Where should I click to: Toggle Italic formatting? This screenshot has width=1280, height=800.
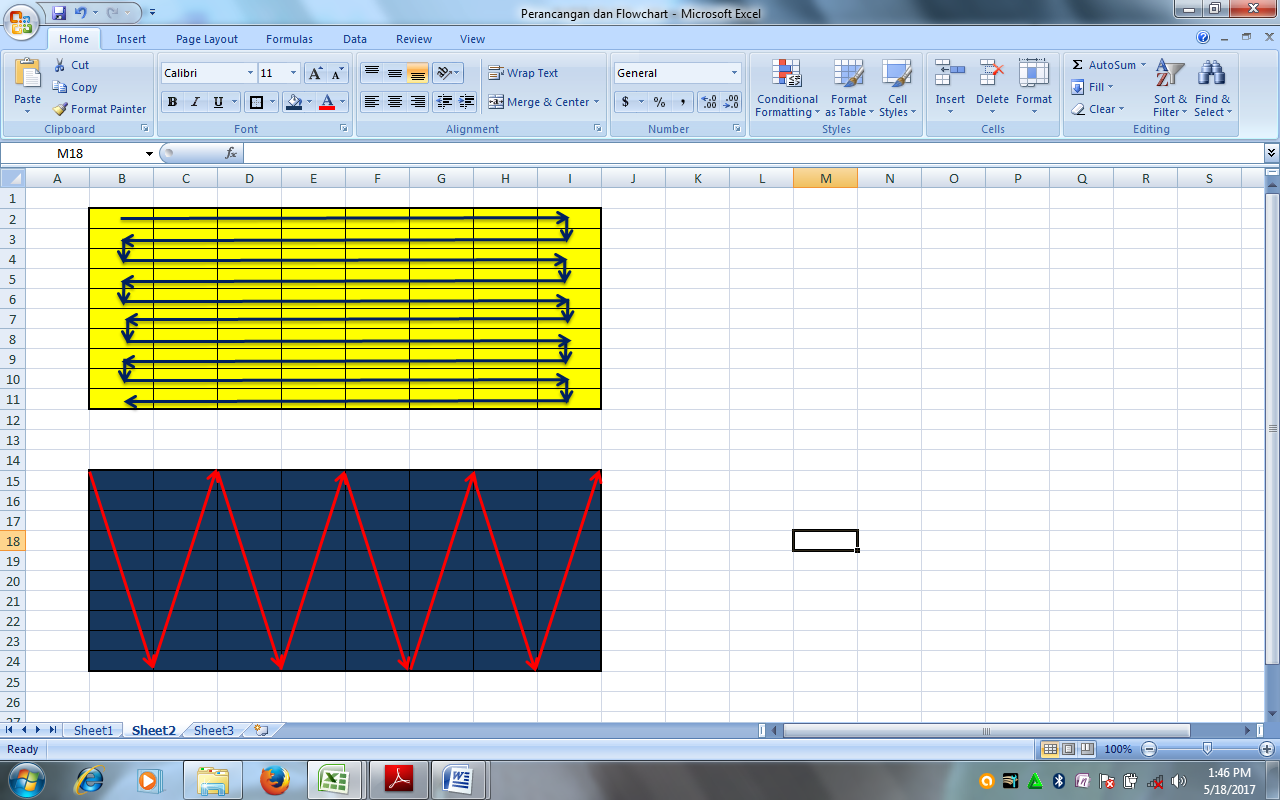coord(195,102)
